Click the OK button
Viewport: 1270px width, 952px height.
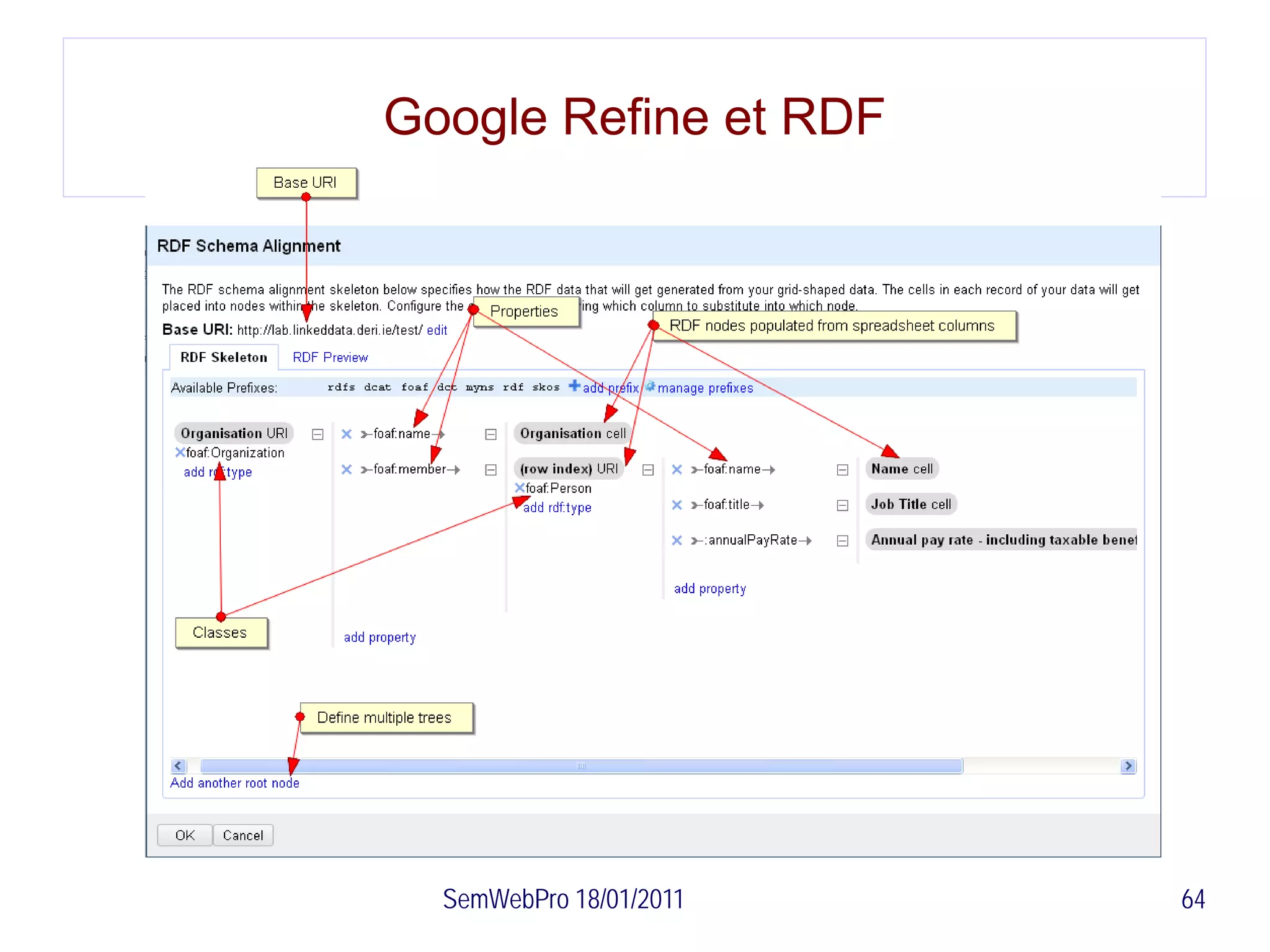(185, 835)
